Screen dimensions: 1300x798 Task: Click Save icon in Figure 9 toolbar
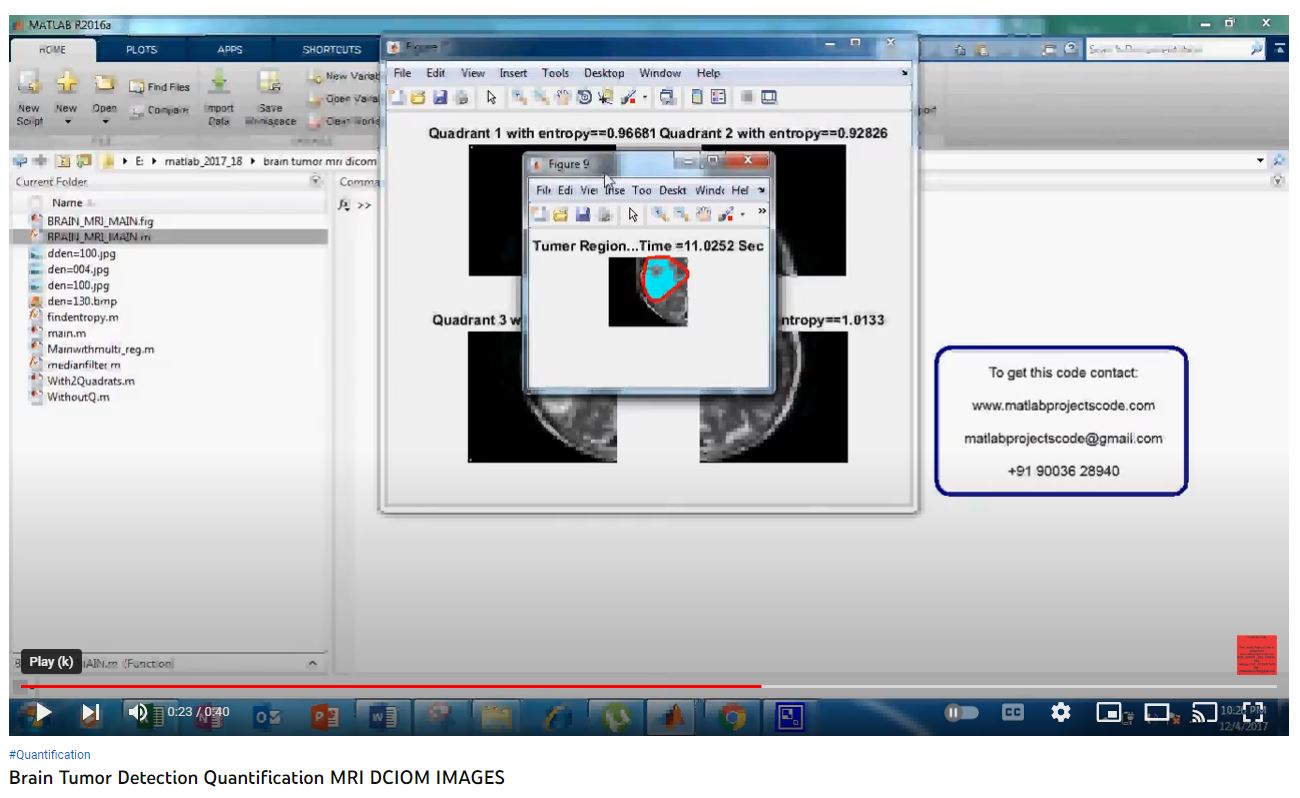click(582, 214)
